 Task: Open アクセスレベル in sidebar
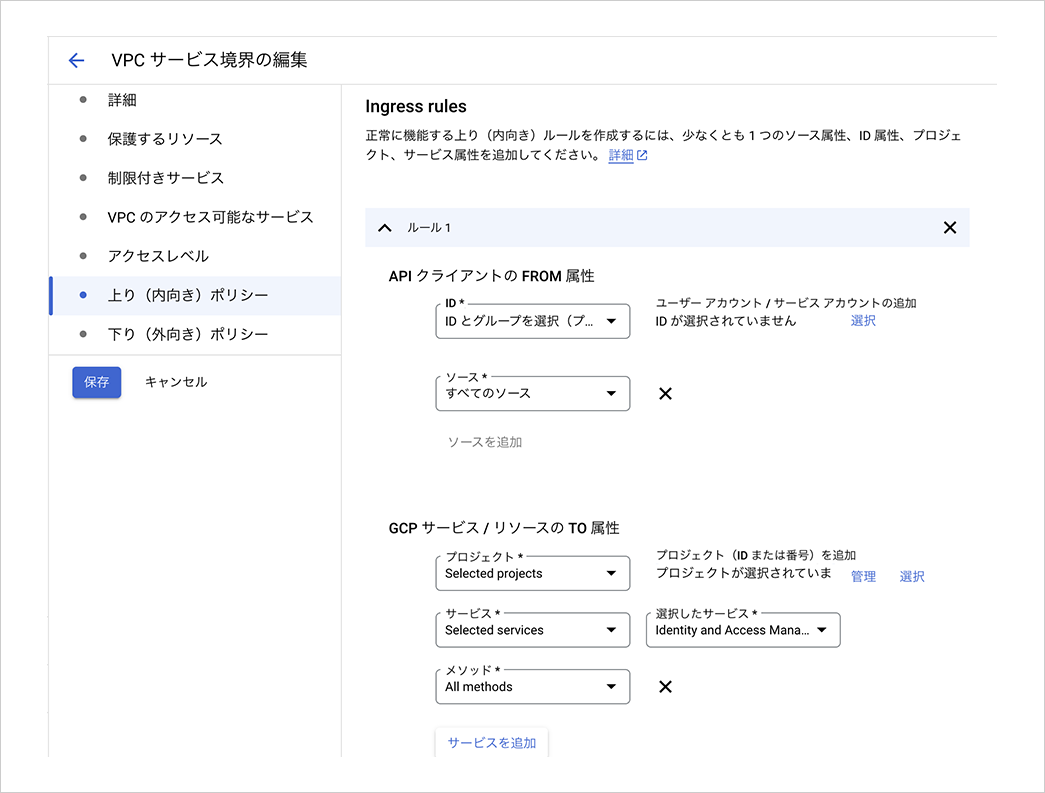[195, 256]
